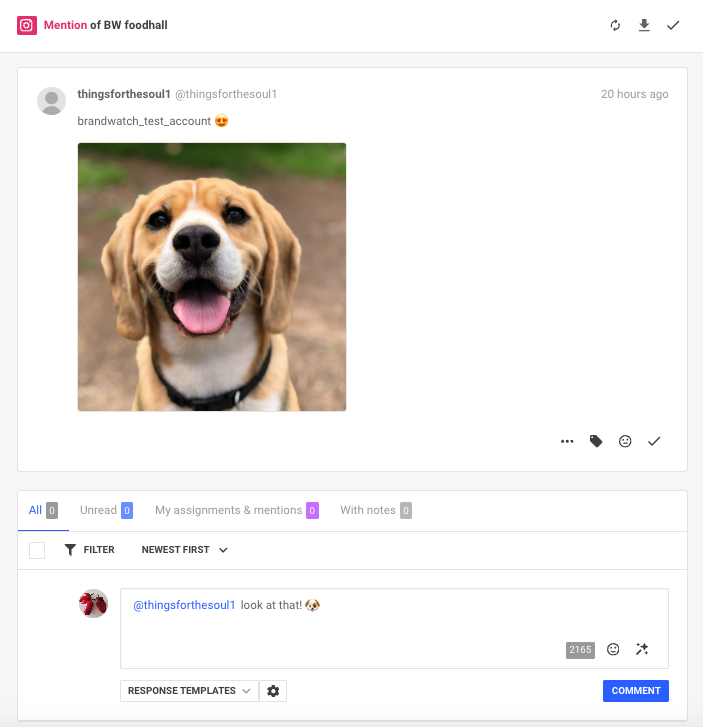703x727 pixels.
Task: Open the beagle dog photo thumbnail
Action: (212, 277)
